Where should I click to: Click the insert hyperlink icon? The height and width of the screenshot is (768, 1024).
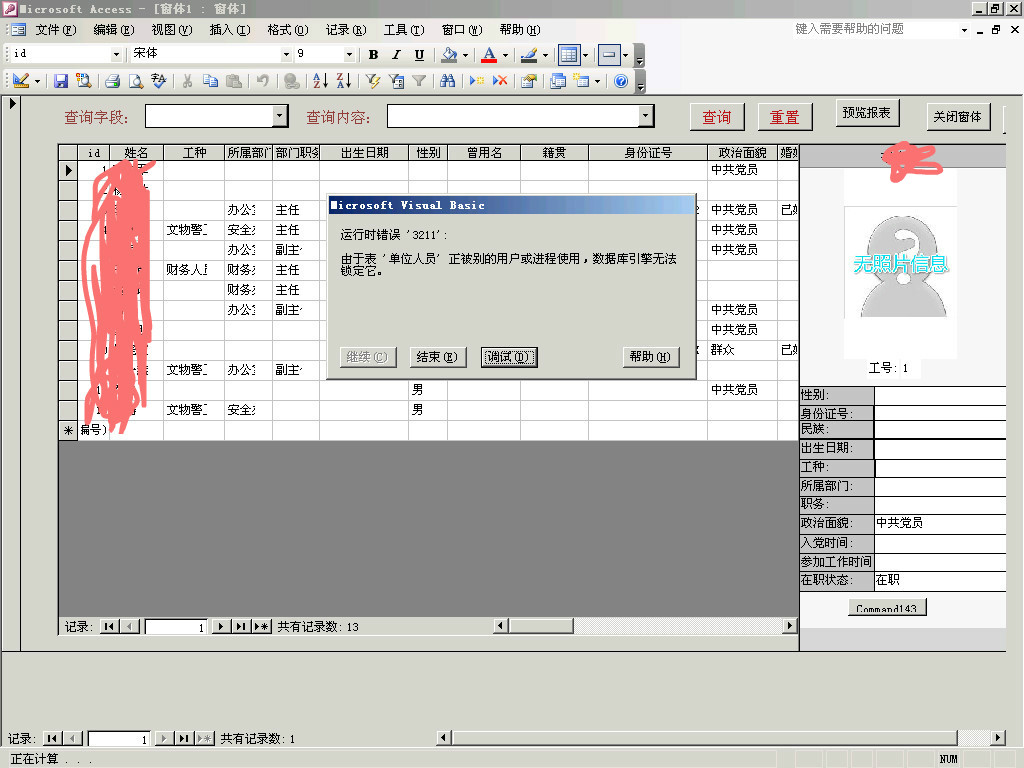[x=292, y=80]
